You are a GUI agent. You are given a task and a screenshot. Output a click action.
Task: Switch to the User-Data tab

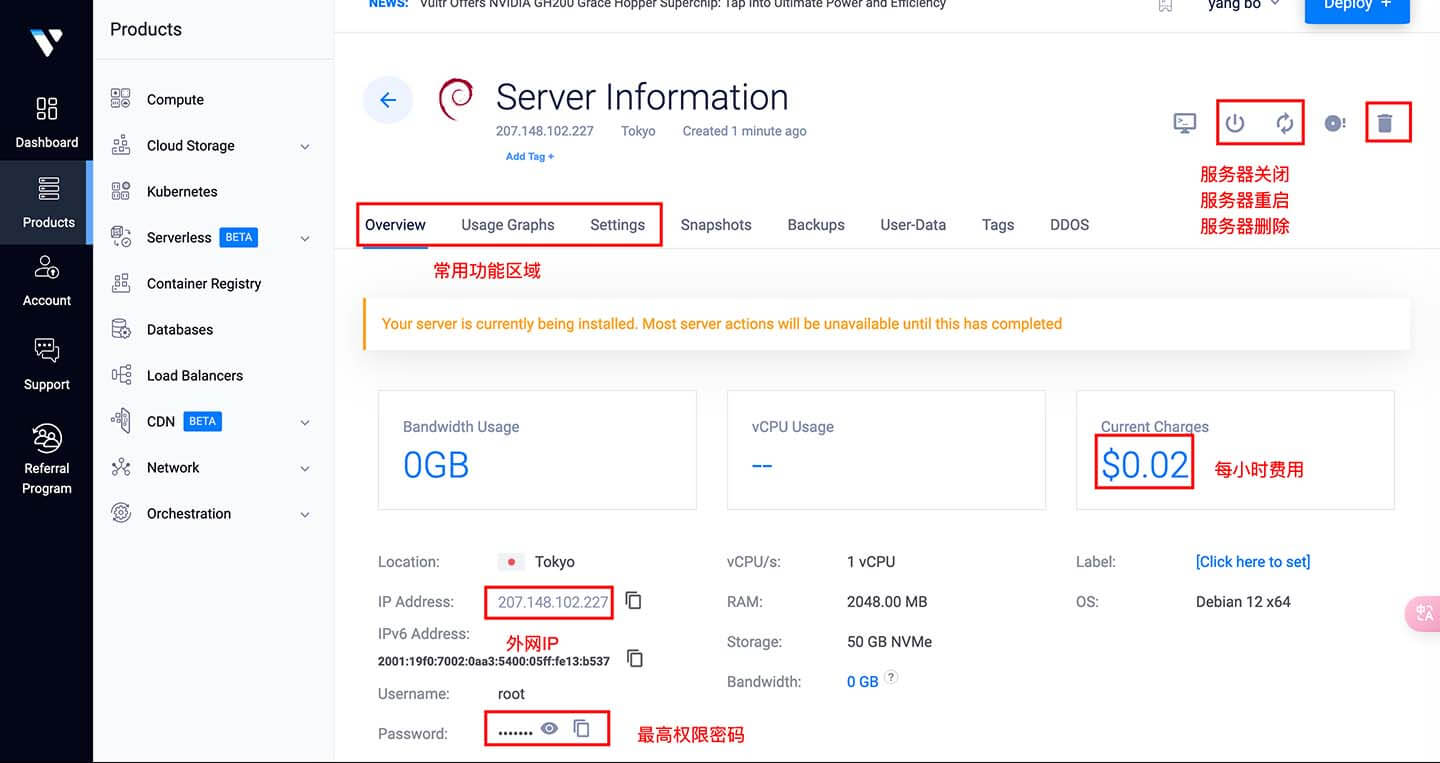point(913,224)
